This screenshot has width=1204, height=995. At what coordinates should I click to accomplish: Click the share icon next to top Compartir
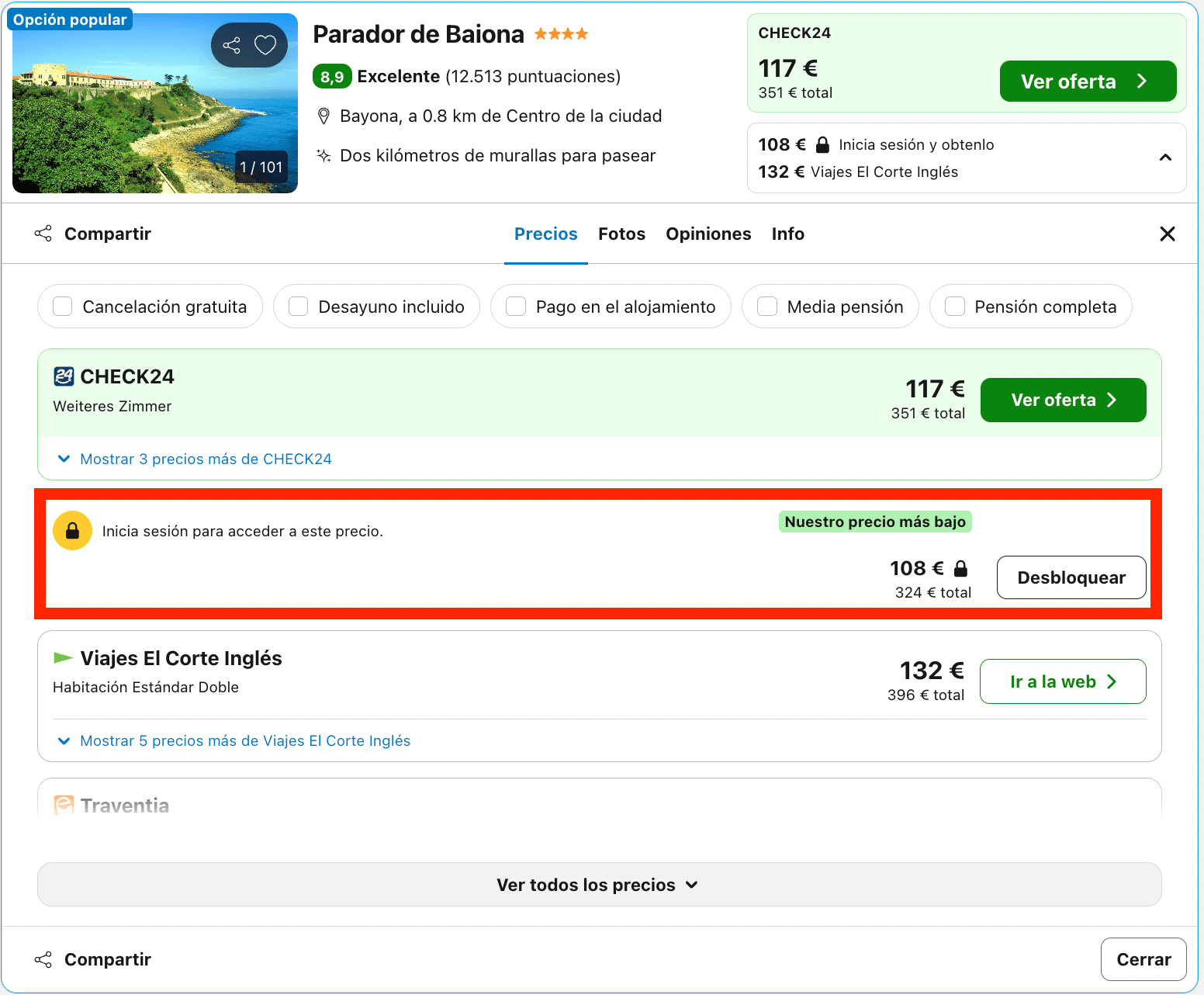(x=43, y=234)
